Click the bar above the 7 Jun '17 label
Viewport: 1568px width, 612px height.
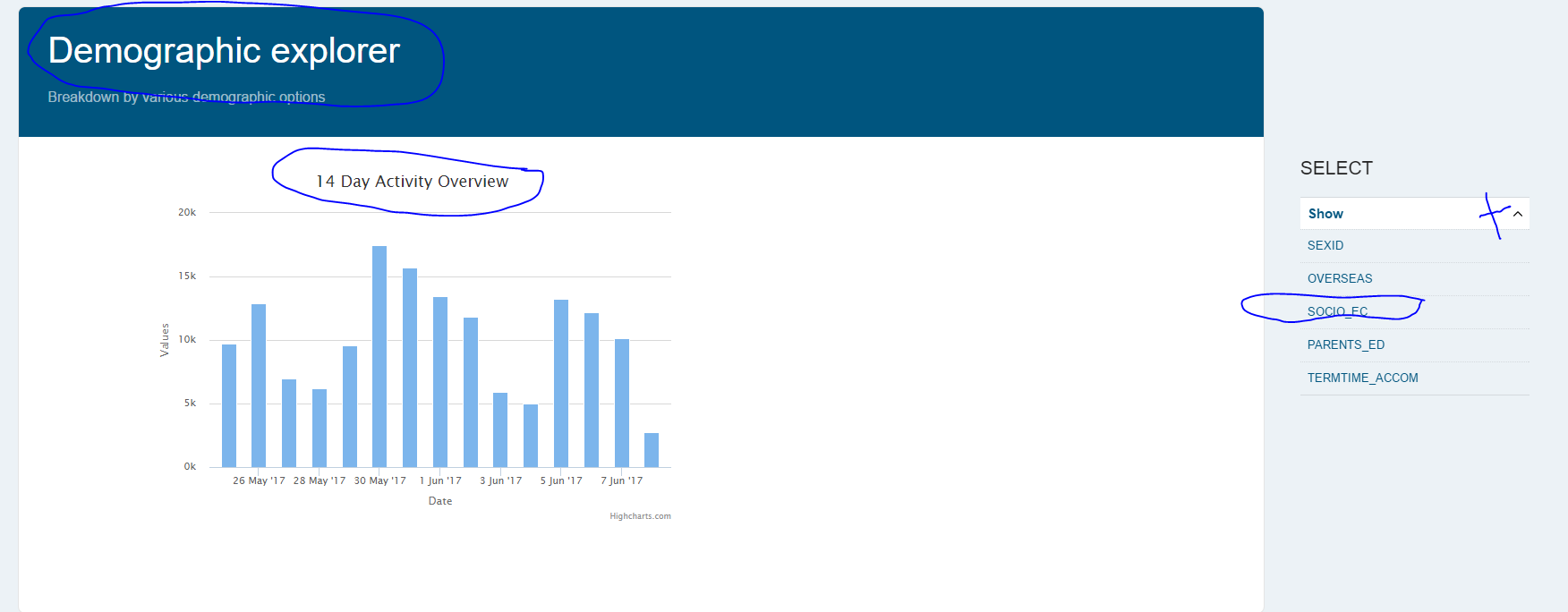tap(622, 403)
